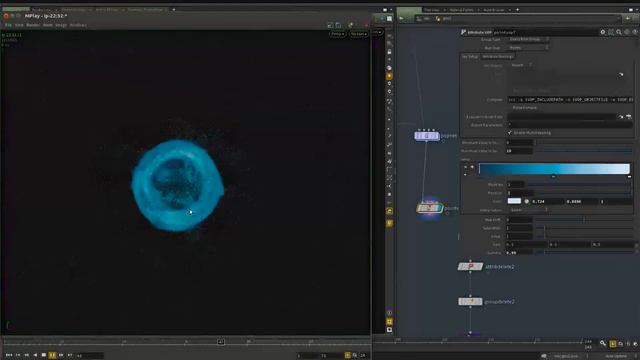The image size is (640, 360).
Task: Click the Force Compile button
Action: tap(525, 108)
